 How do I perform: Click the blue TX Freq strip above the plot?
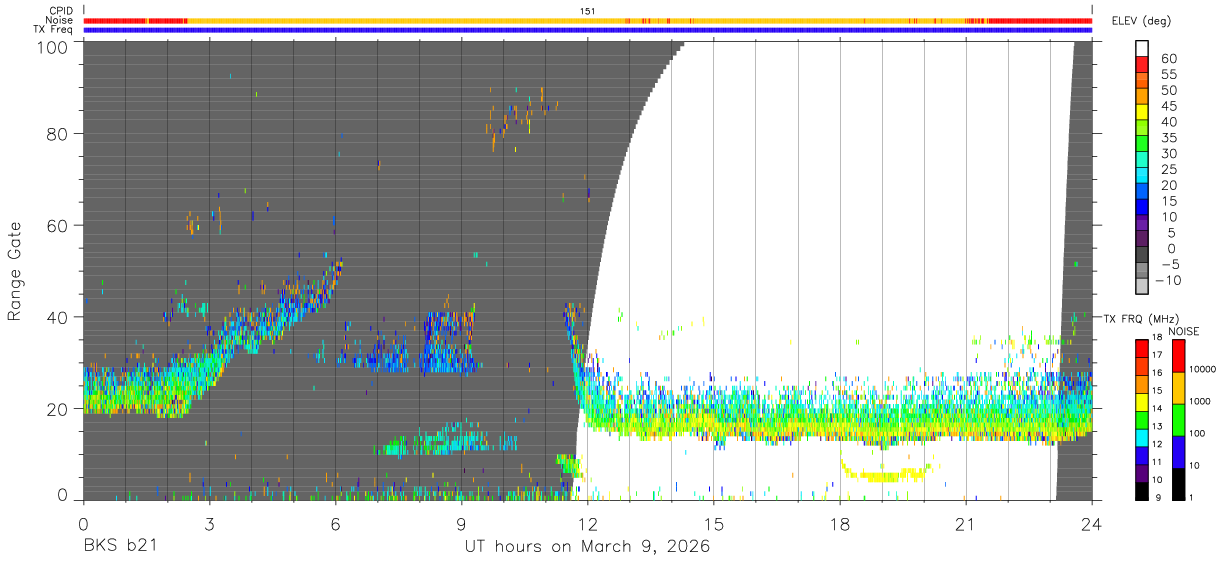[588, 30]
